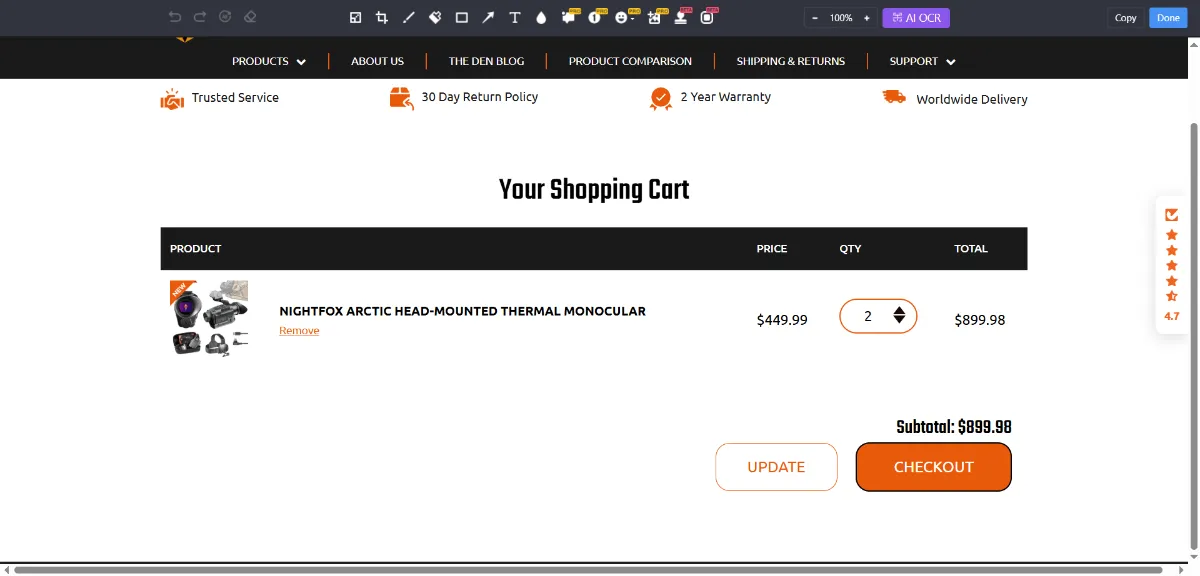Select the crop tool
The width and height of the screenshot is (1200, 576).
pos(382,17)
